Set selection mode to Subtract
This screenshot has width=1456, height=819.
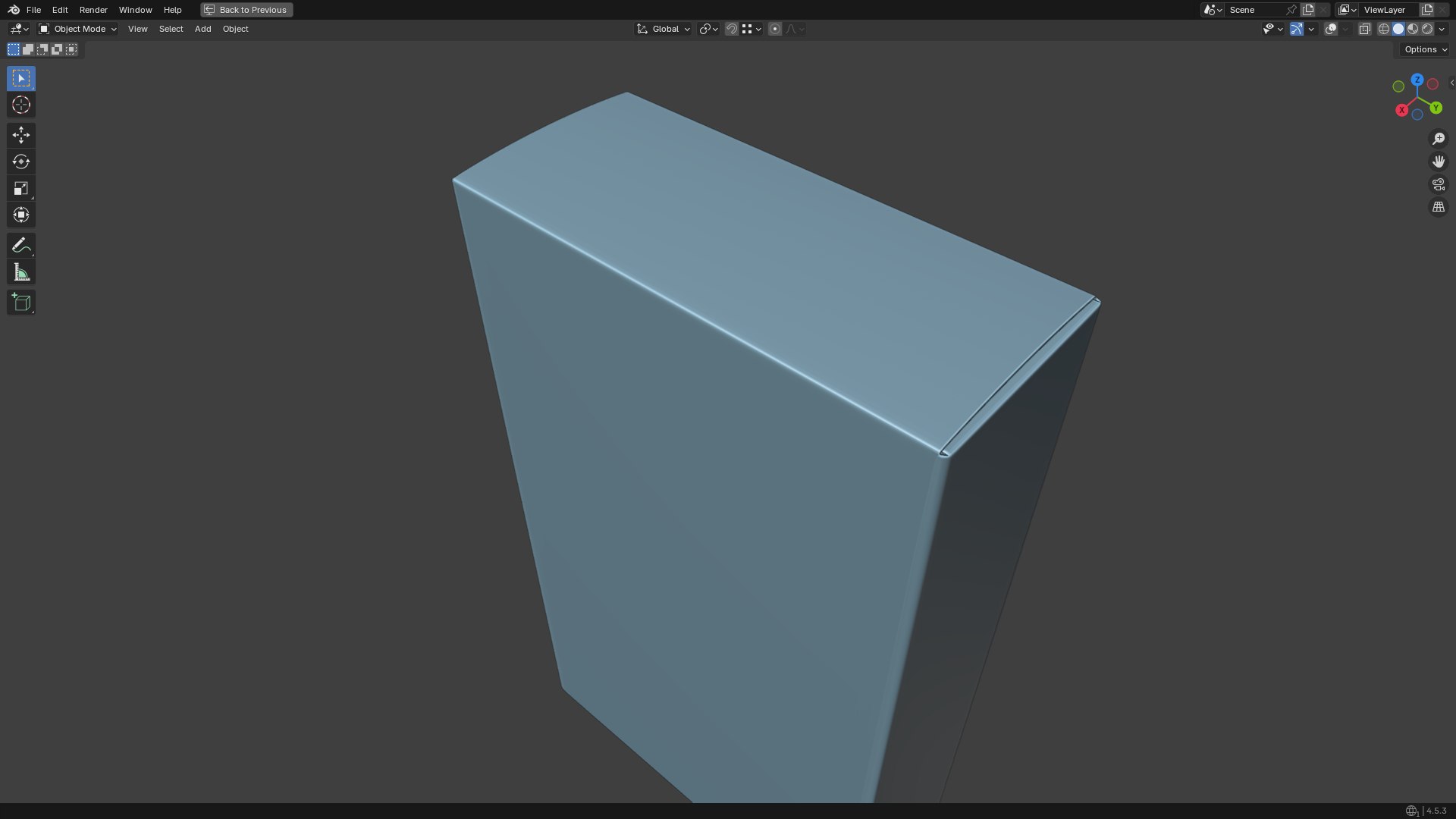(42, 49)
